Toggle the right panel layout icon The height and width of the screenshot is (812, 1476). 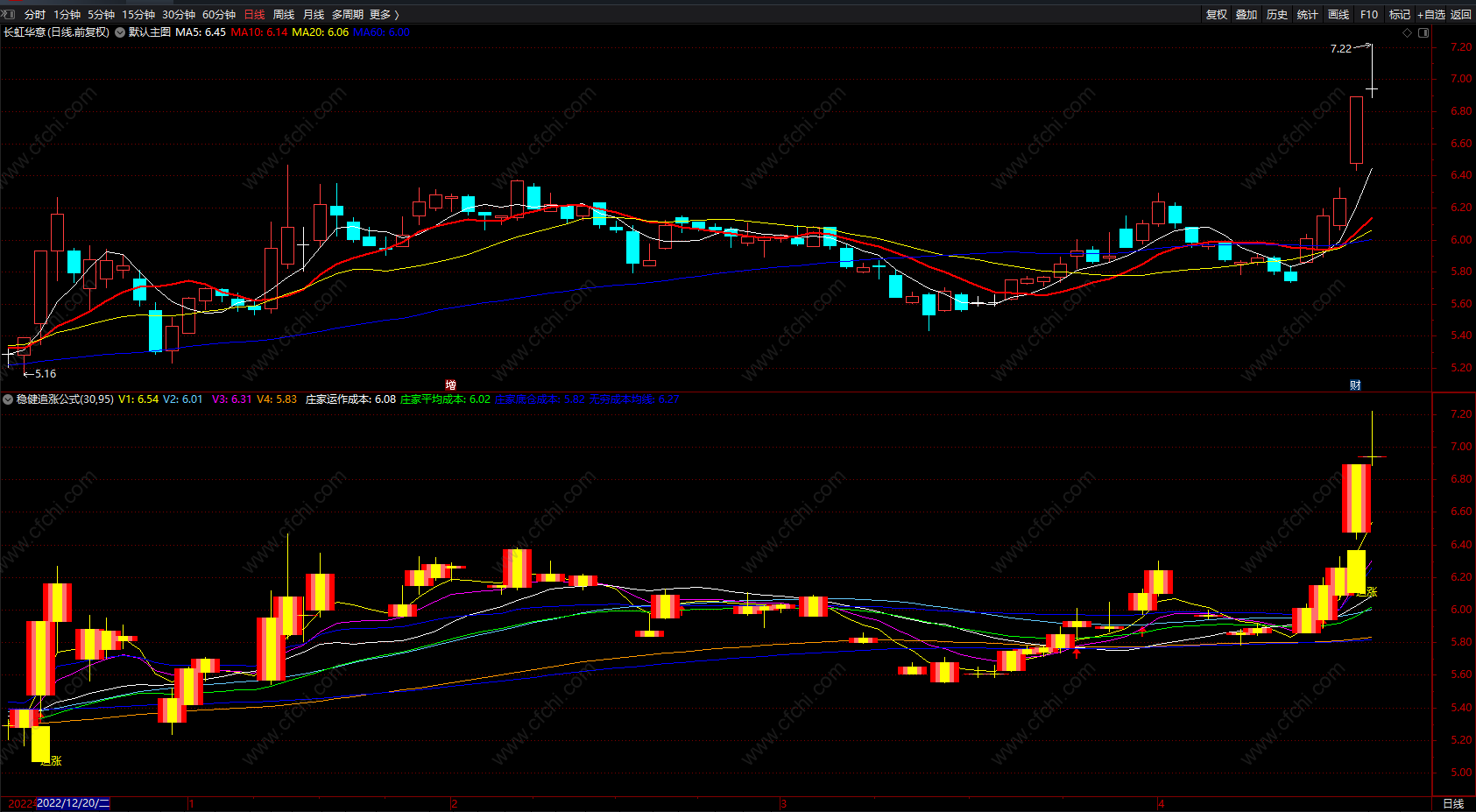[1423, 32]
